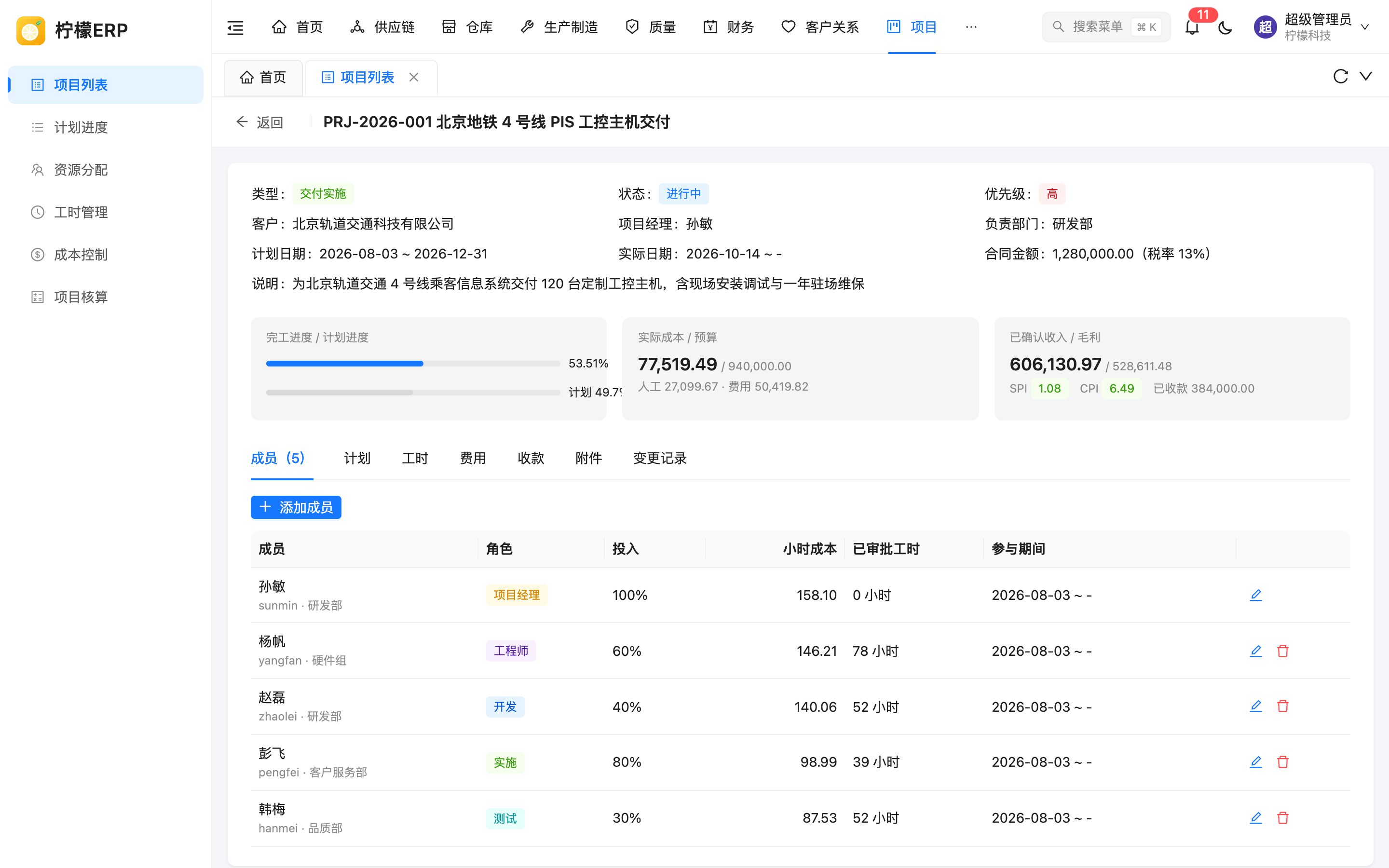Open notifications bell with 11 badge

(x=1192, y=27)
